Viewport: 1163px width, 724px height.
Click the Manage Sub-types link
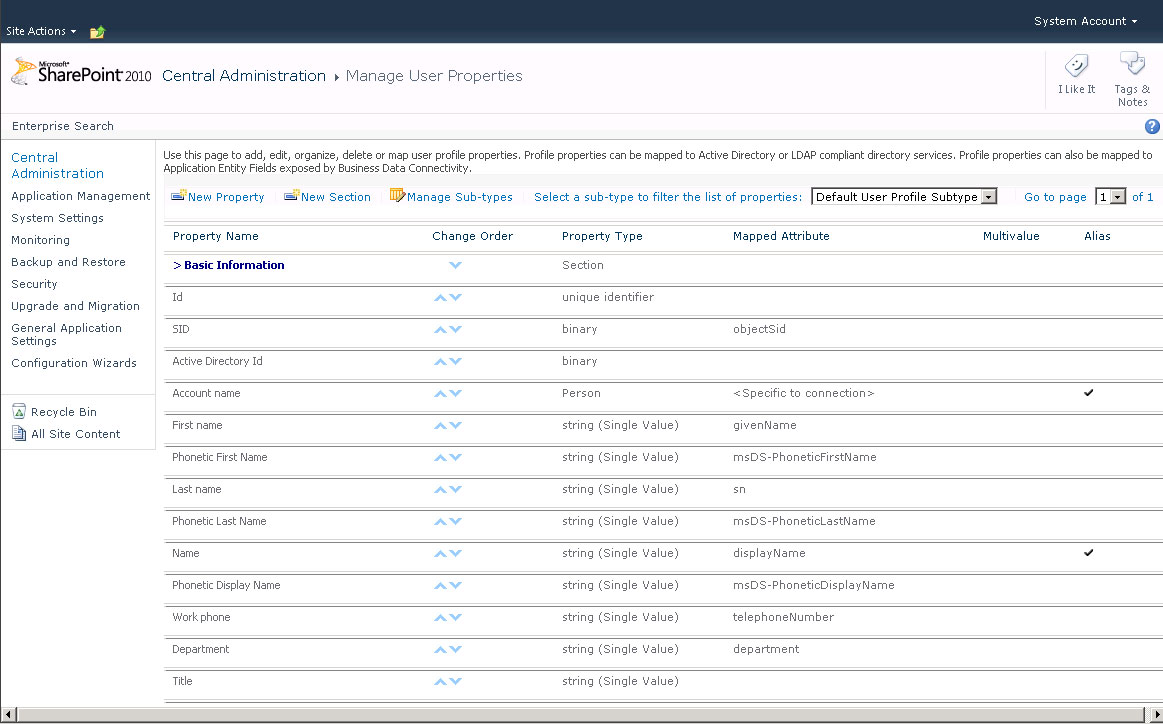[460, 197]
